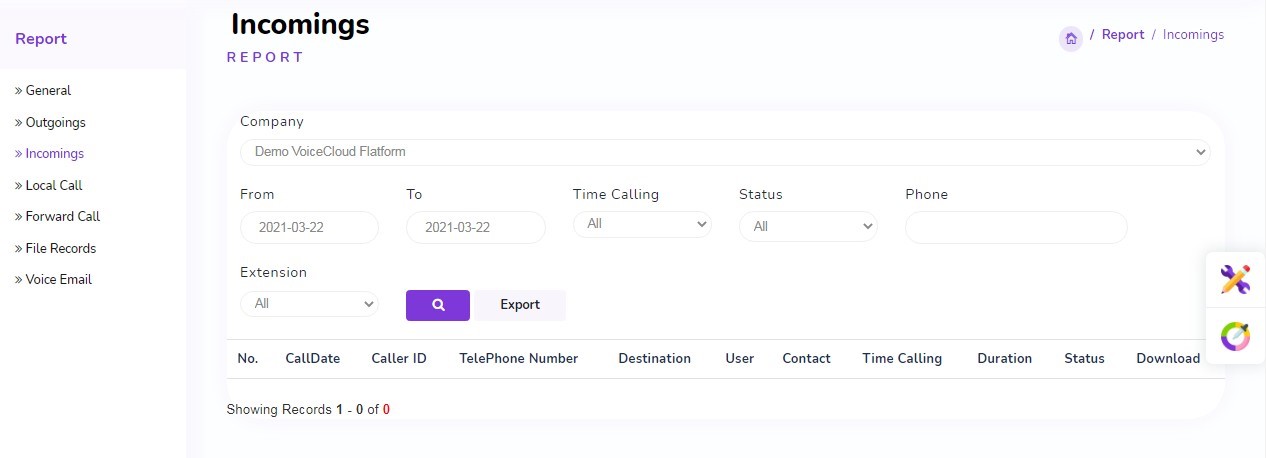The image size is (1266, 458).
Task: Open Voice Email from sidebar
Action: [x=58, y=279]
